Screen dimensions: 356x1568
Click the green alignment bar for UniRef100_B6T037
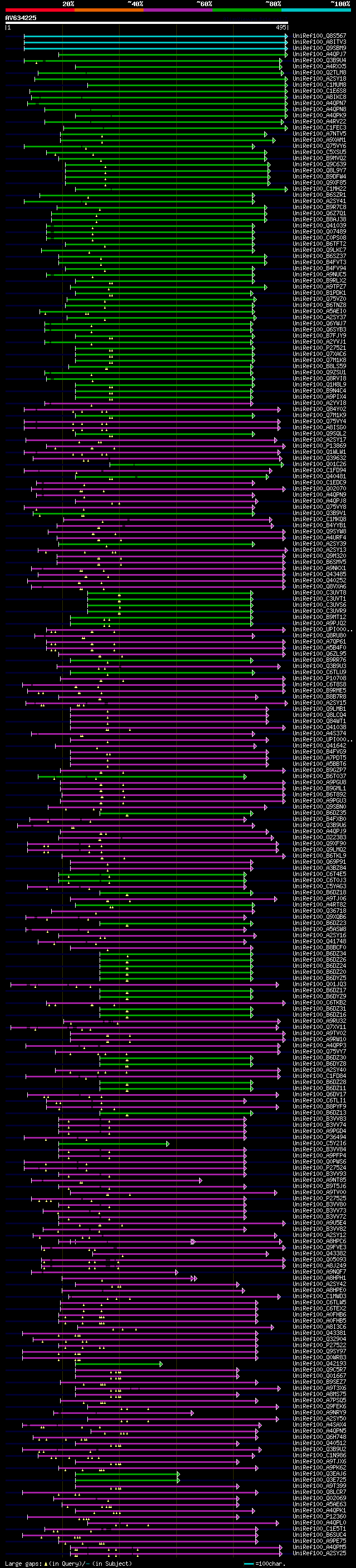pos(142,776)
